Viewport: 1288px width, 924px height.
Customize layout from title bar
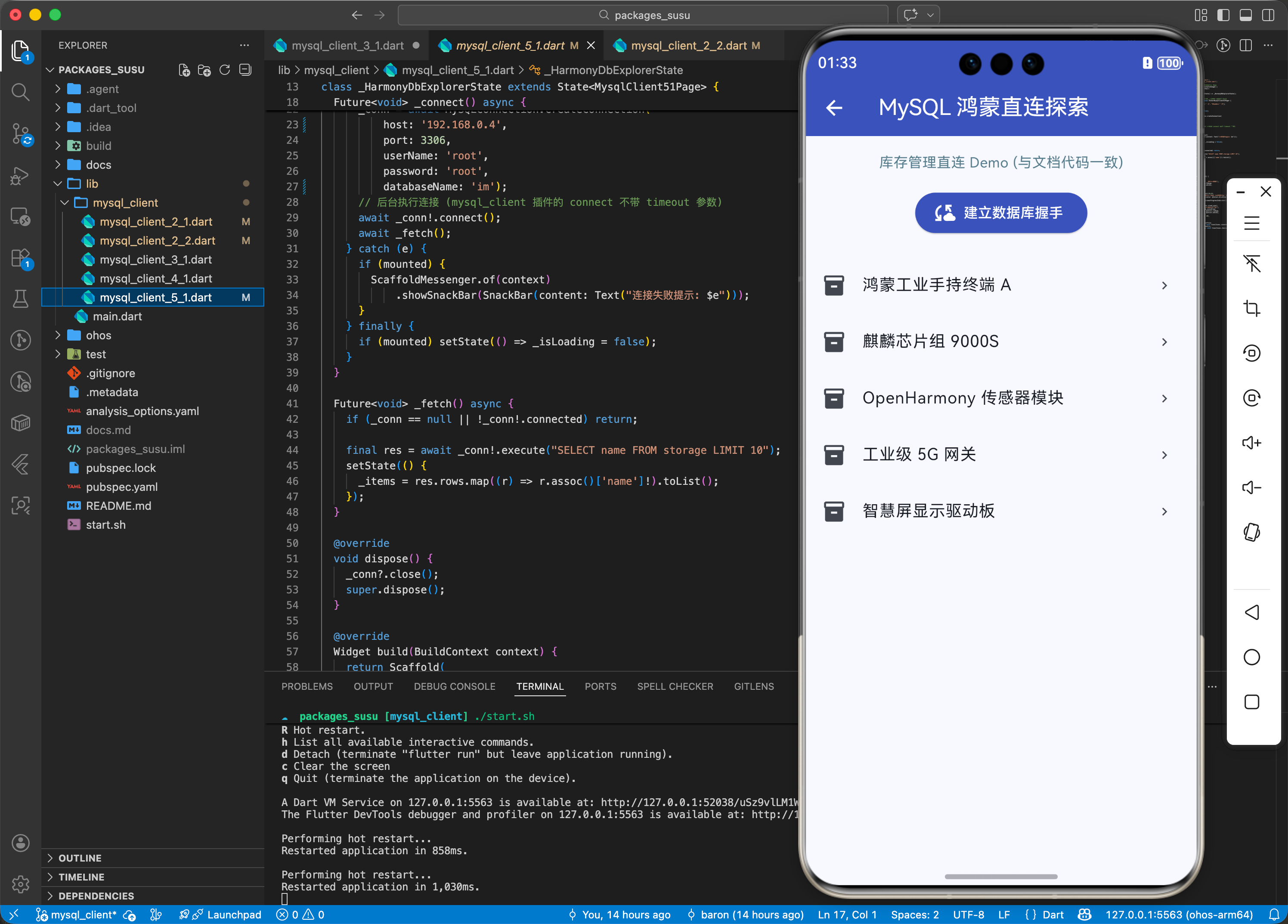click(x=1201, y=16)
